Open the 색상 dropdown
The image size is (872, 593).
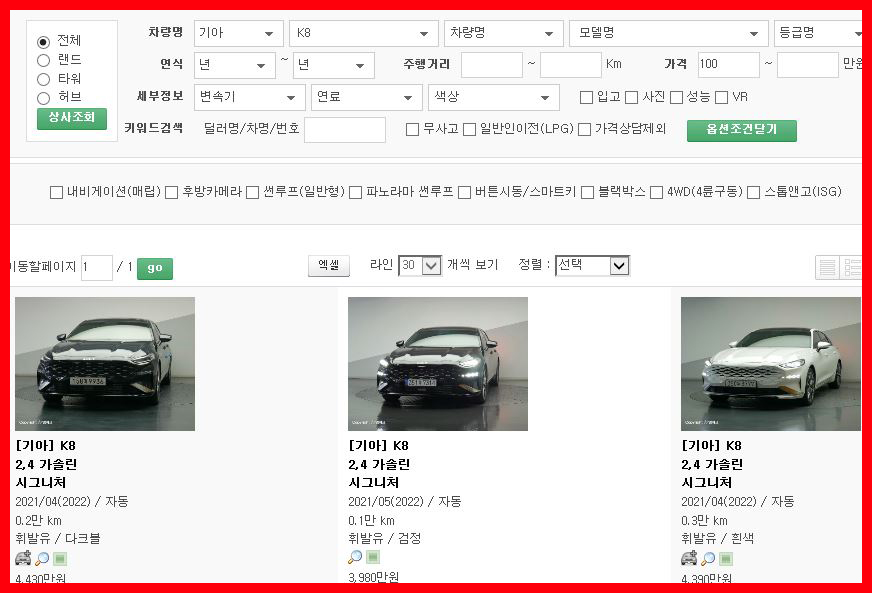(x=494, y=97)
